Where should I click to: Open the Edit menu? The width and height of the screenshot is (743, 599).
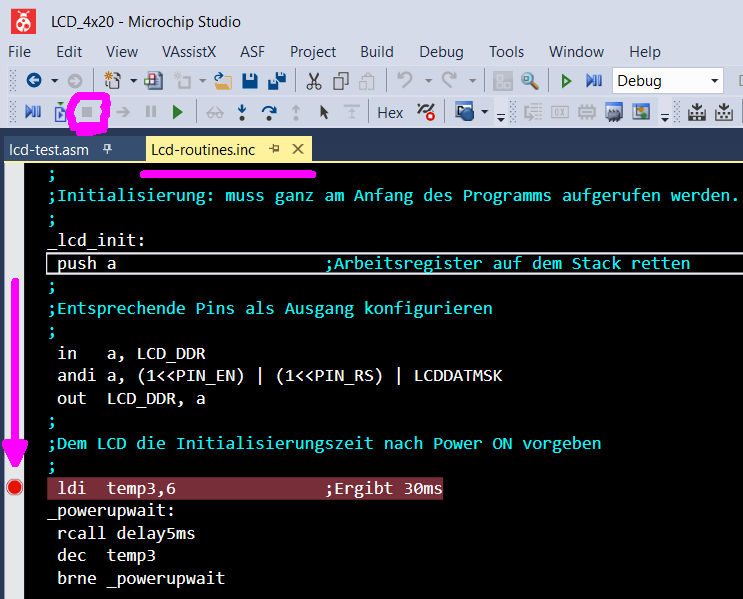tap(69, 52)
